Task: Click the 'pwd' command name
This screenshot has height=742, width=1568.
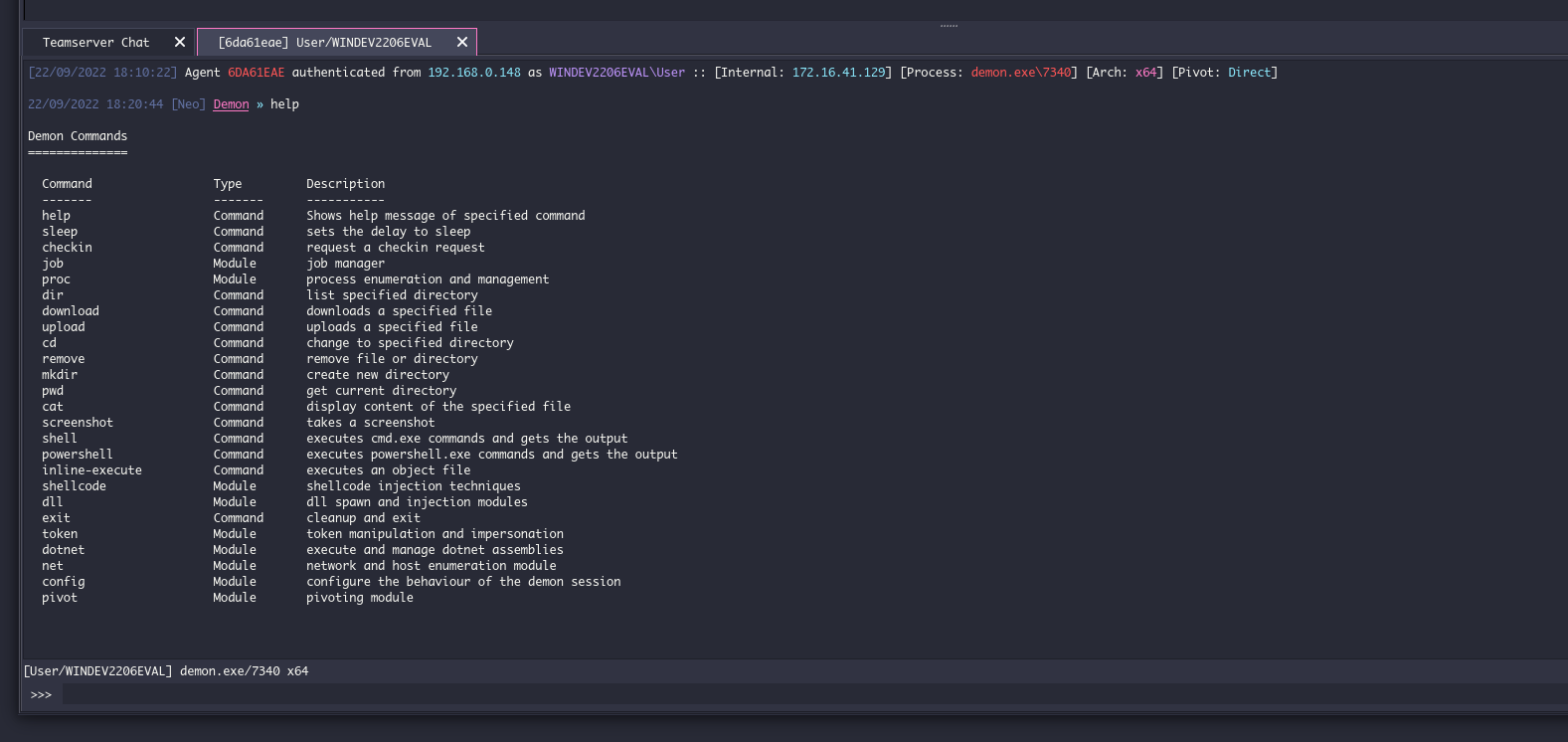Action: coord(53,390)
